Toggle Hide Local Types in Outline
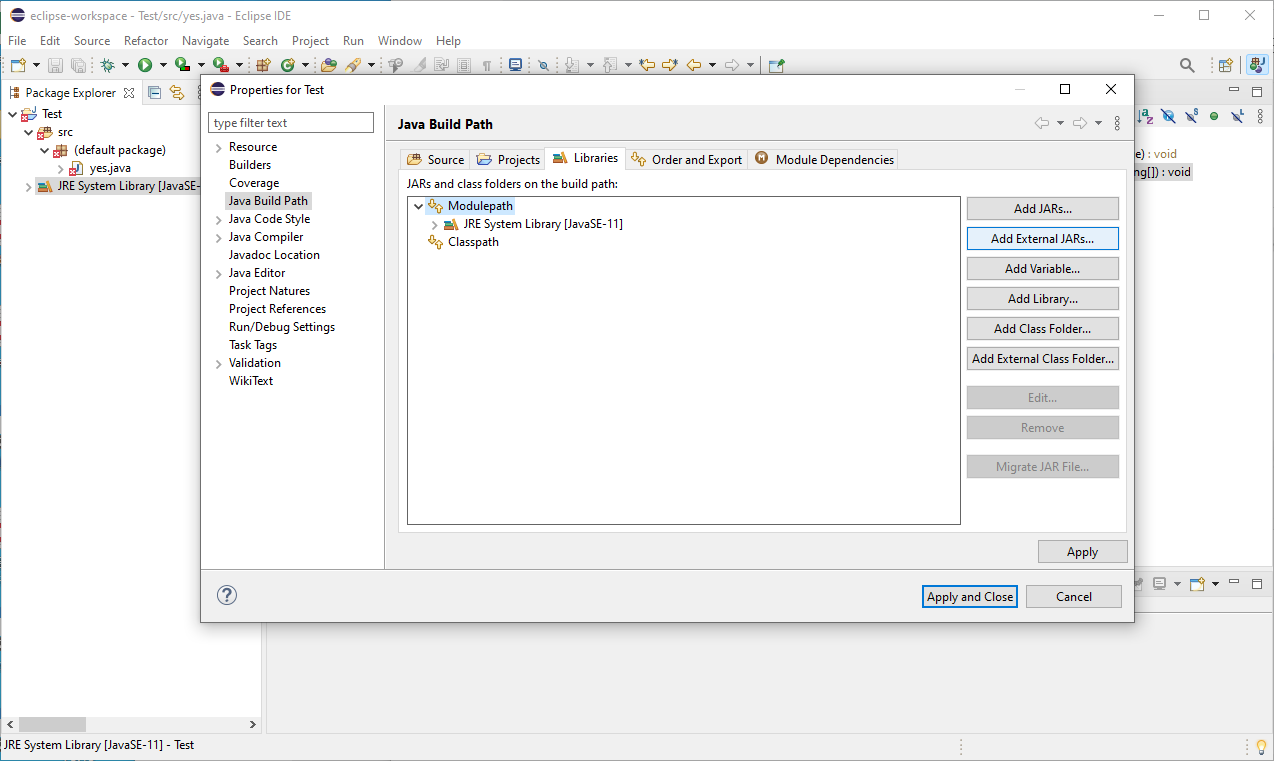This screenshot has height=761, width=1274. [1237, 116]
